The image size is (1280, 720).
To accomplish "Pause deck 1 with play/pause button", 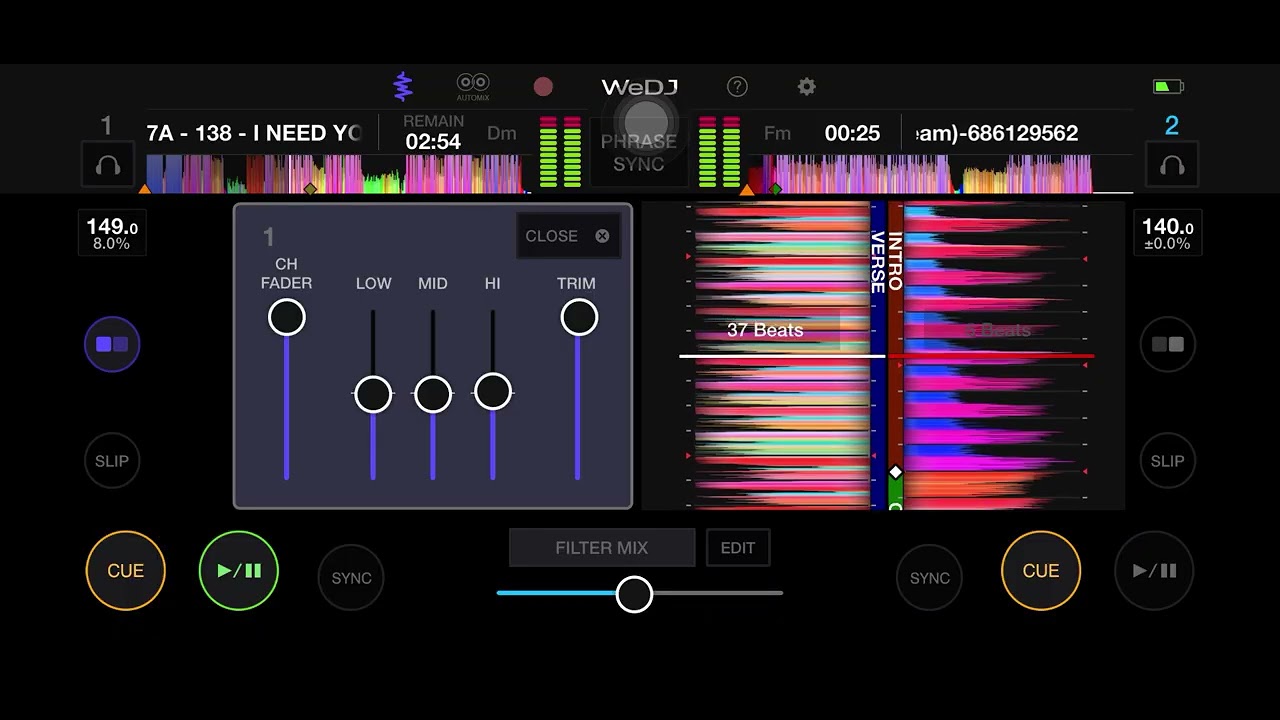I will (239, 570).
